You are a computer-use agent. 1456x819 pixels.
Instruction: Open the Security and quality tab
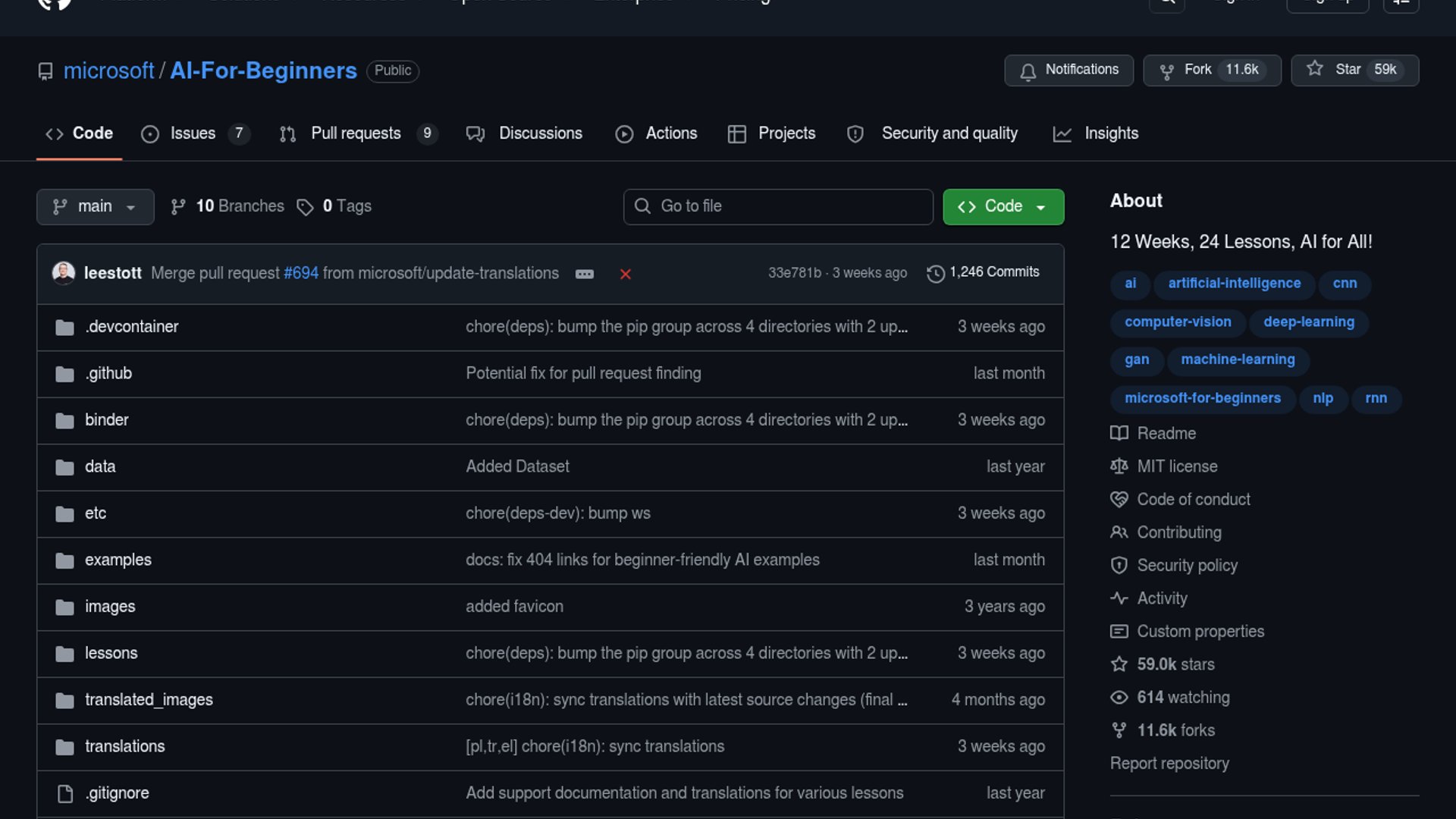tap(932, 133)
